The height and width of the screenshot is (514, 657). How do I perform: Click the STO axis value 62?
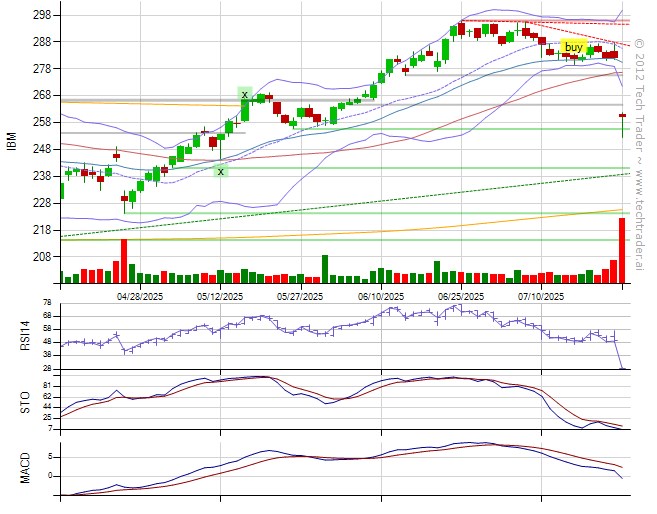click(47, 397)
